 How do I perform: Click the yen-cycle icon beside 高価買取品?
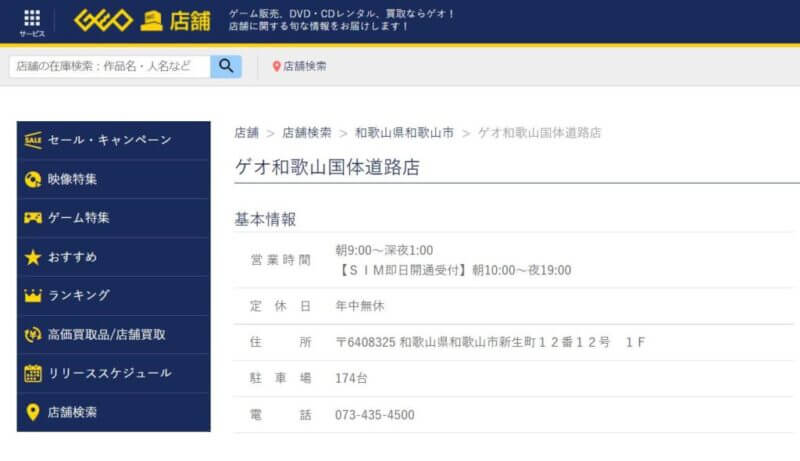(33, 335)
